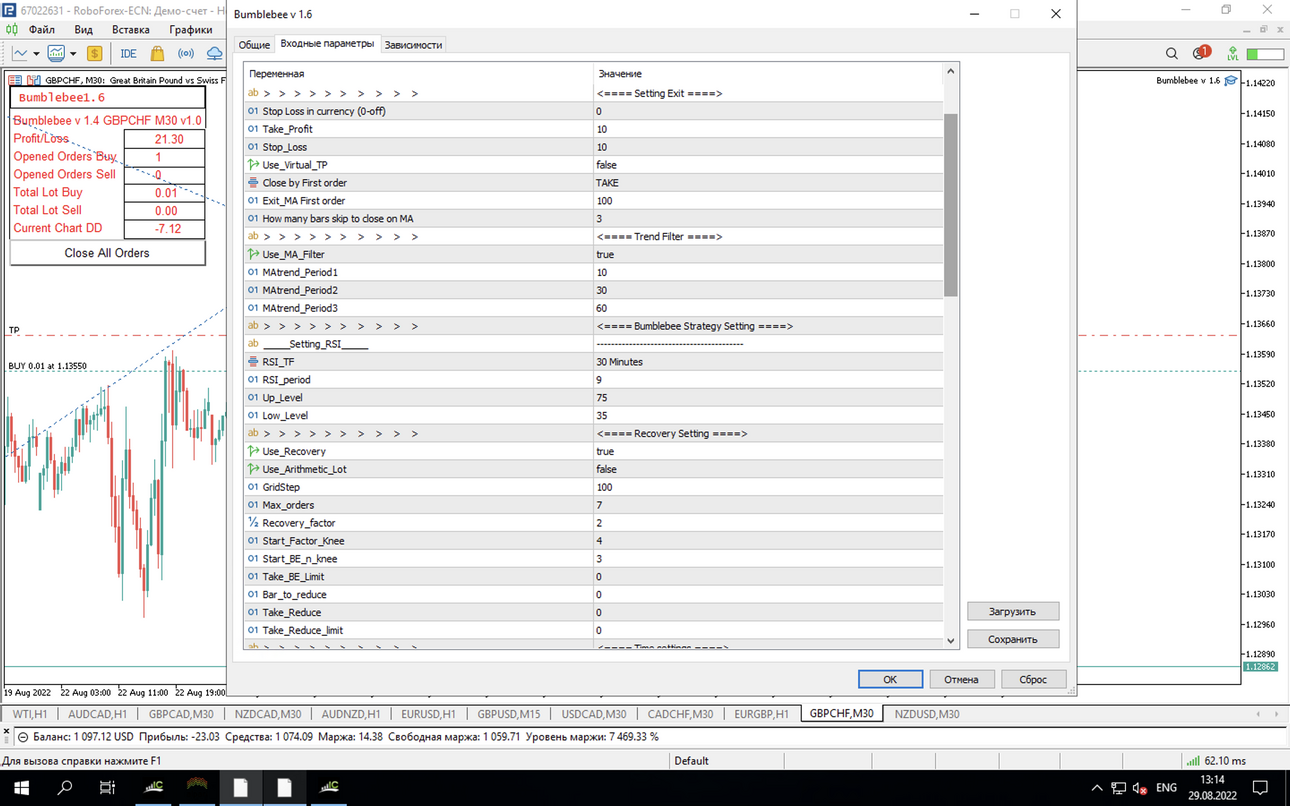Switch to the NZDUSD,M30 chart tab
Image resolution: width=1290 pixels, height=806 pixels.
coord(927,714)
